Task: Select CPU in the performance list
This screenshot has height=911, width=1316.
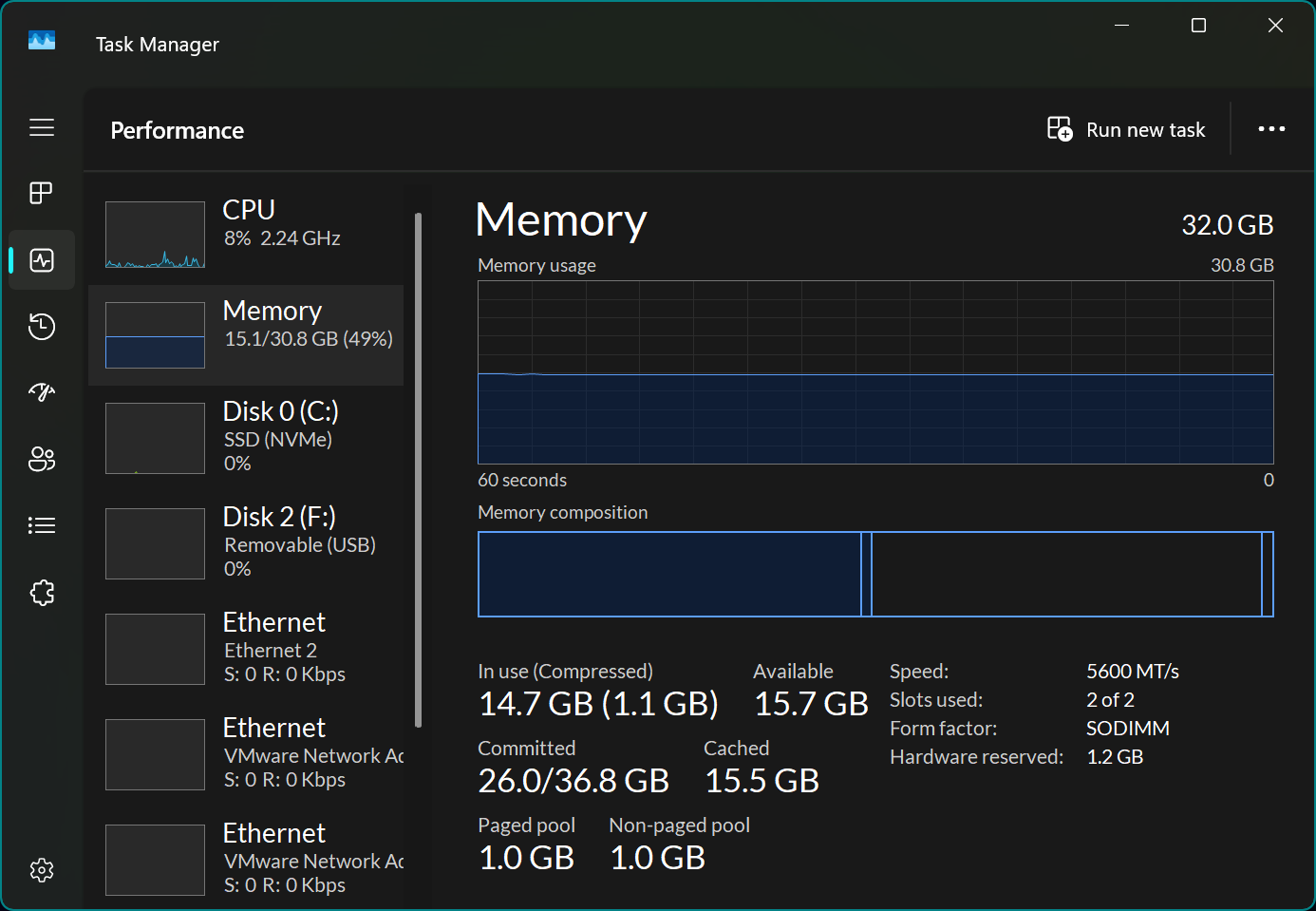Action: click(247, 233)
